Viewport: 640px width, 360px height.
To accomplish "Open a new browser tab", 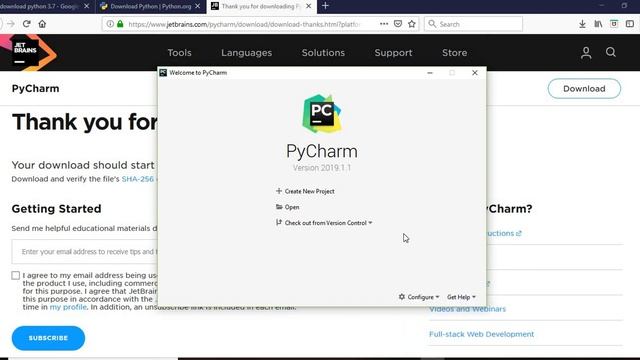I will coord(325,6).
